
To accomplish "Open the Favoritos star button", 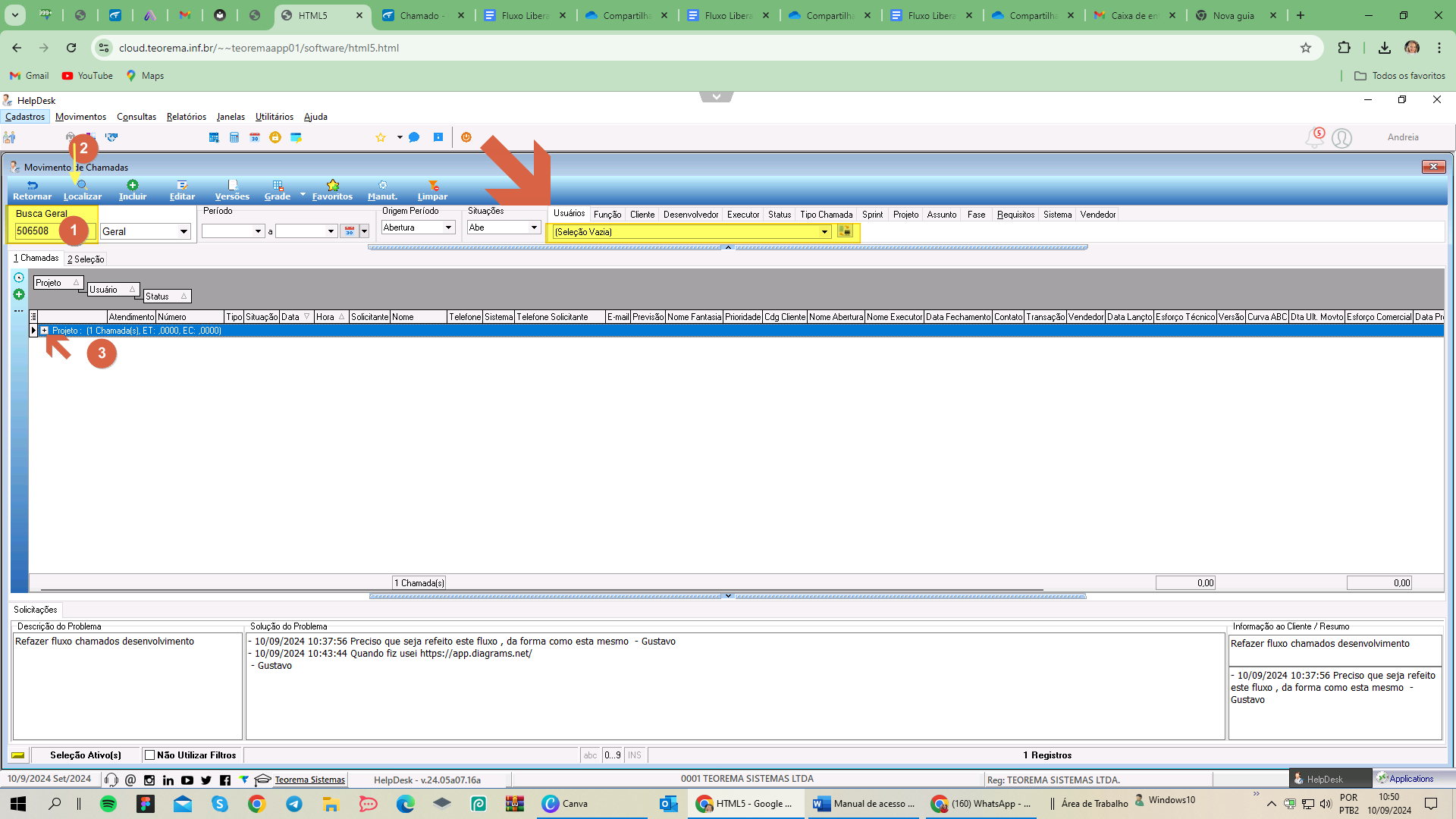I will coord(332,190).
